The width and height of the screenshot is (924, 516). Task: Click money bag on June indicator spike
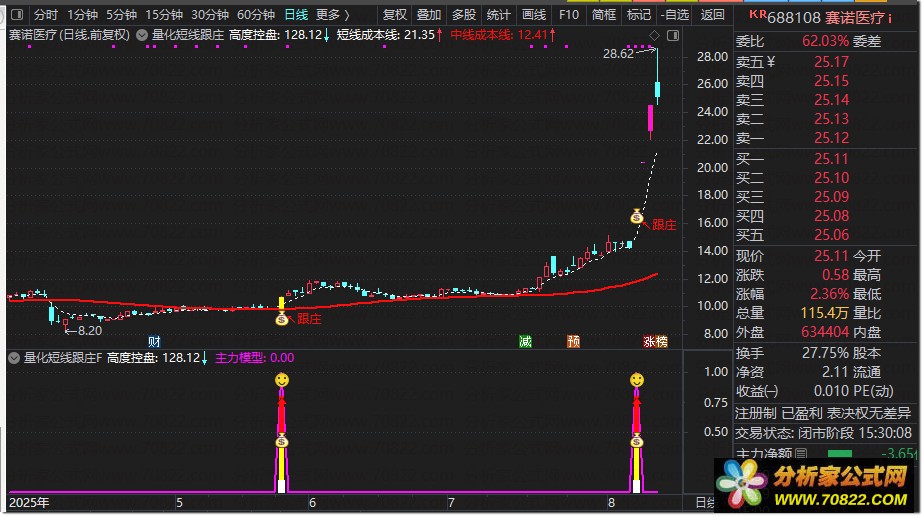(282, 441)
